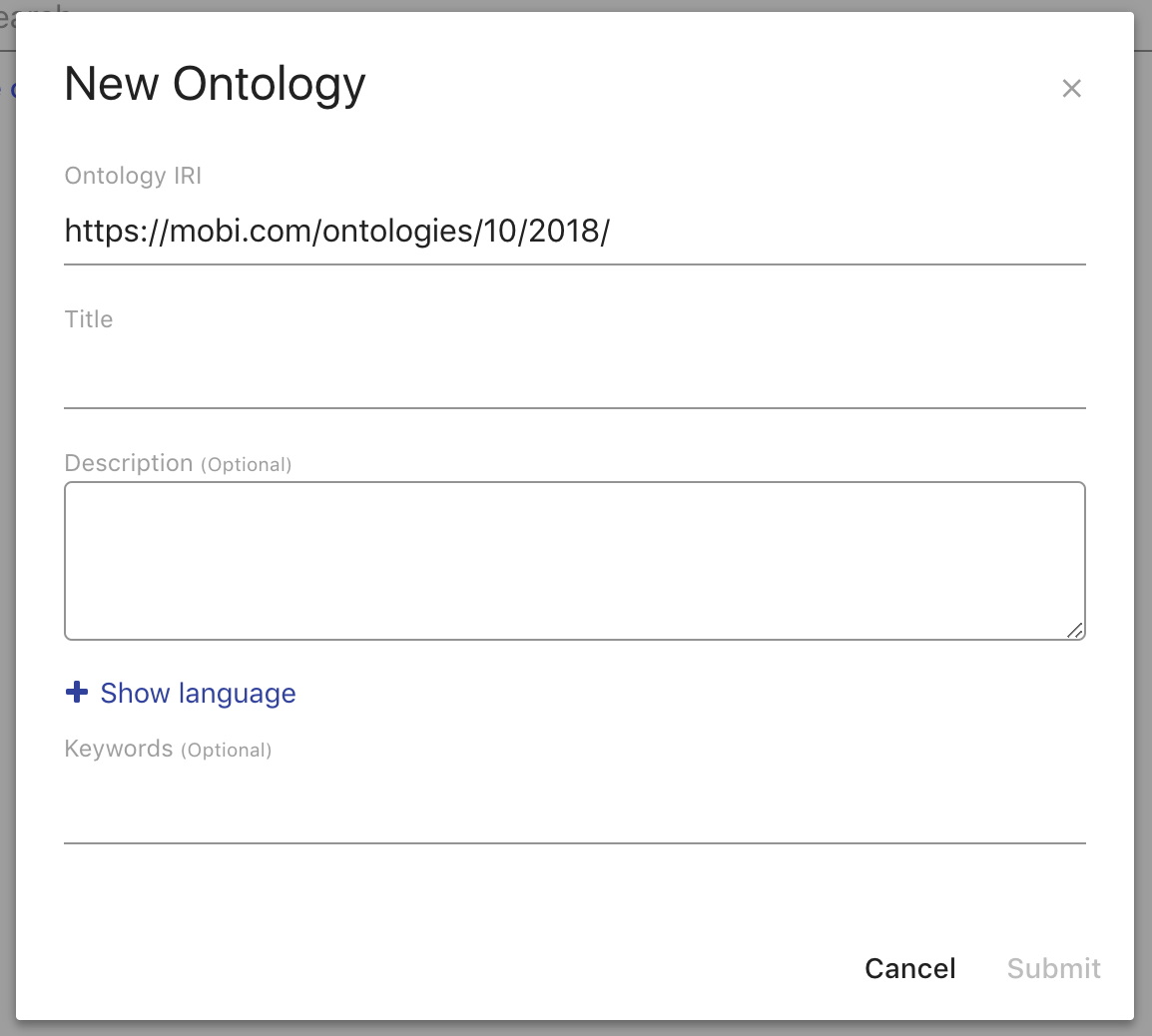Click the New Ontology dialog heading
Viewport: 1152px width, 1036px height.
click(214, 84)
